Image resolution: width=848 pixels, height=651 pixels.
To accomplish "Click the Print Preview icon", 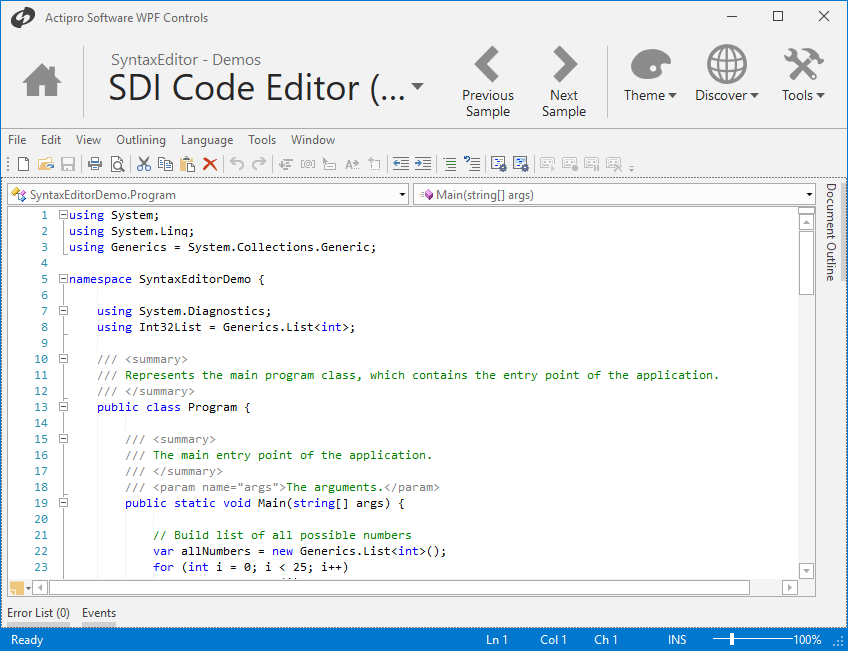I will (x=117, y=164).
